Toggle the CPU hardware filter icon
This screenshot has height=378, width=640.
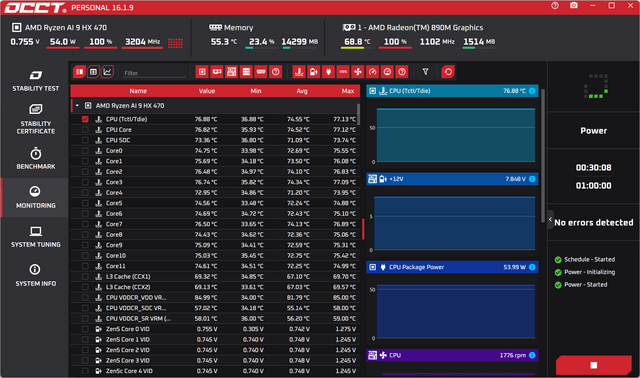202,72
